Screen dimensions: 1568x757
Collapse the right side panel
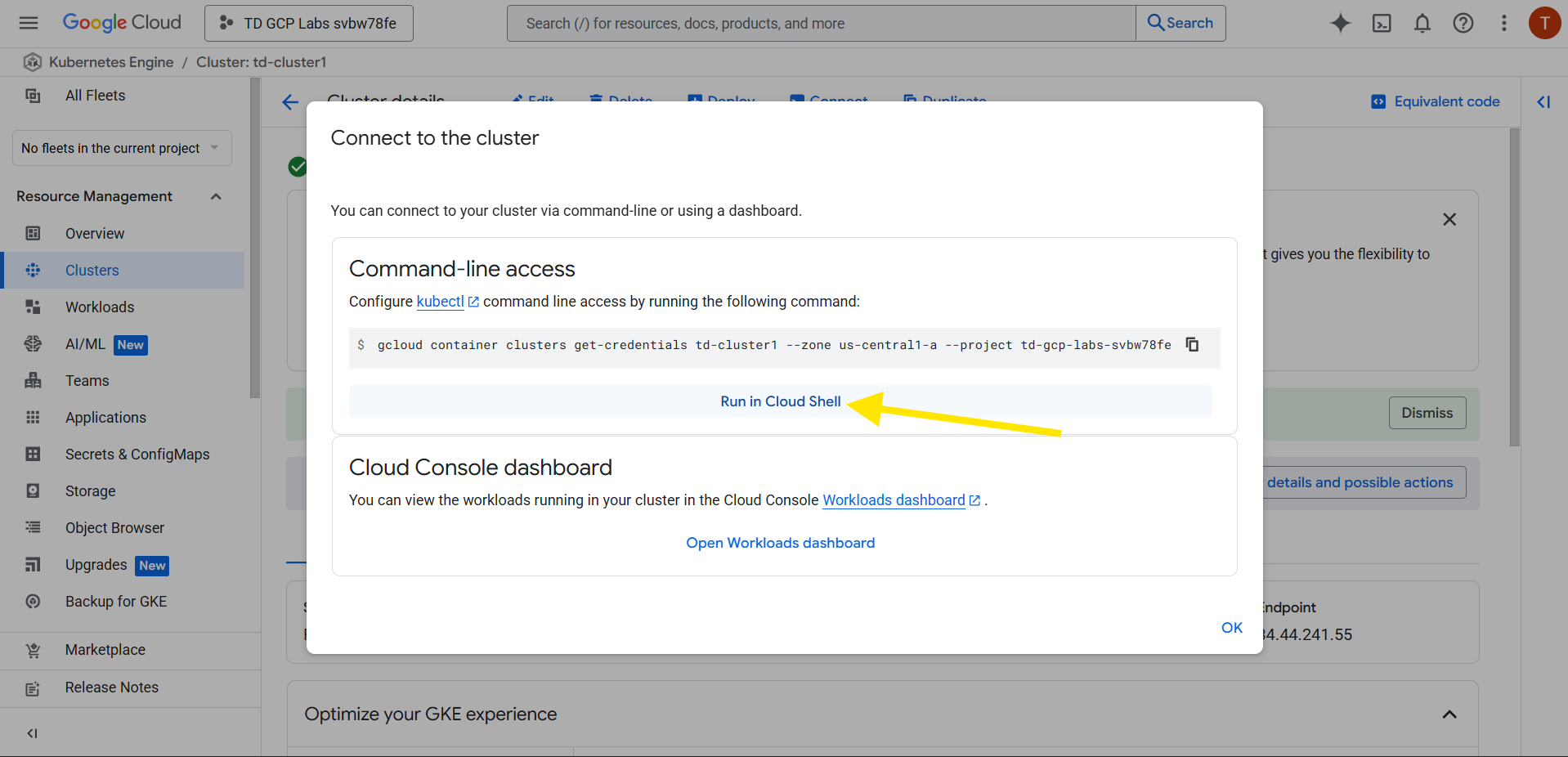(1543, 102)
